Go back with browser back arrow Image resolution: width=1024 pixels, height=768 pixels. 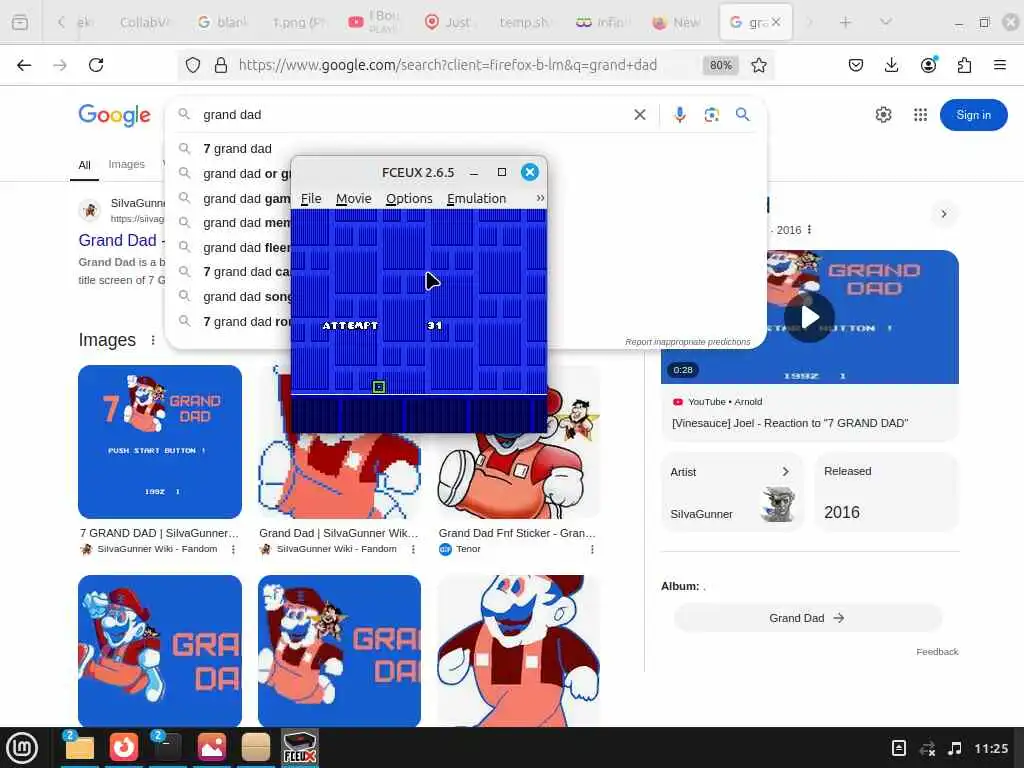pyautogui.click(x=24, y=65)
